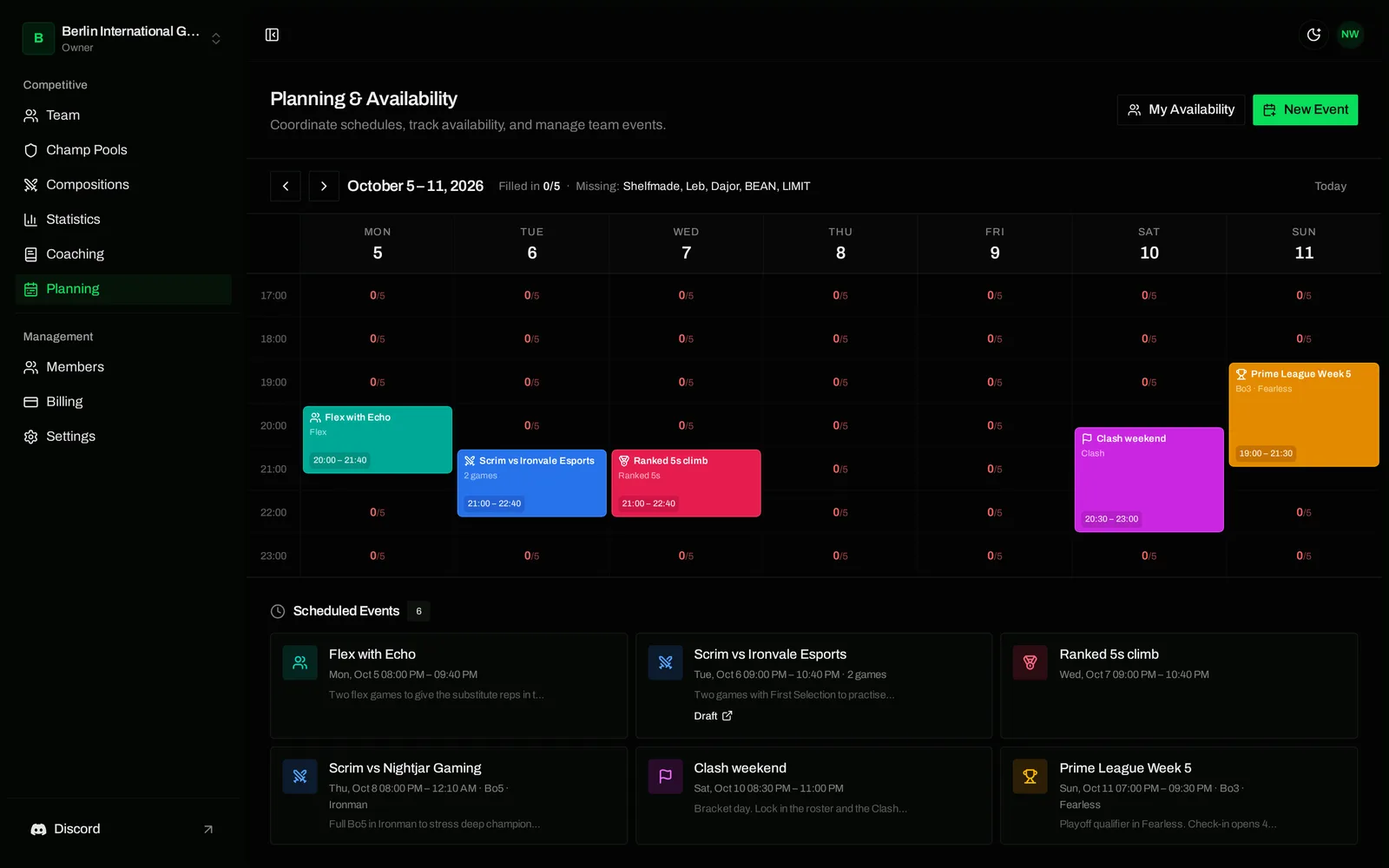The width and height of the screenshot is (1389, 868).
Task: Click the Discord external arrow icon
Action: click(x=208, y=830)
